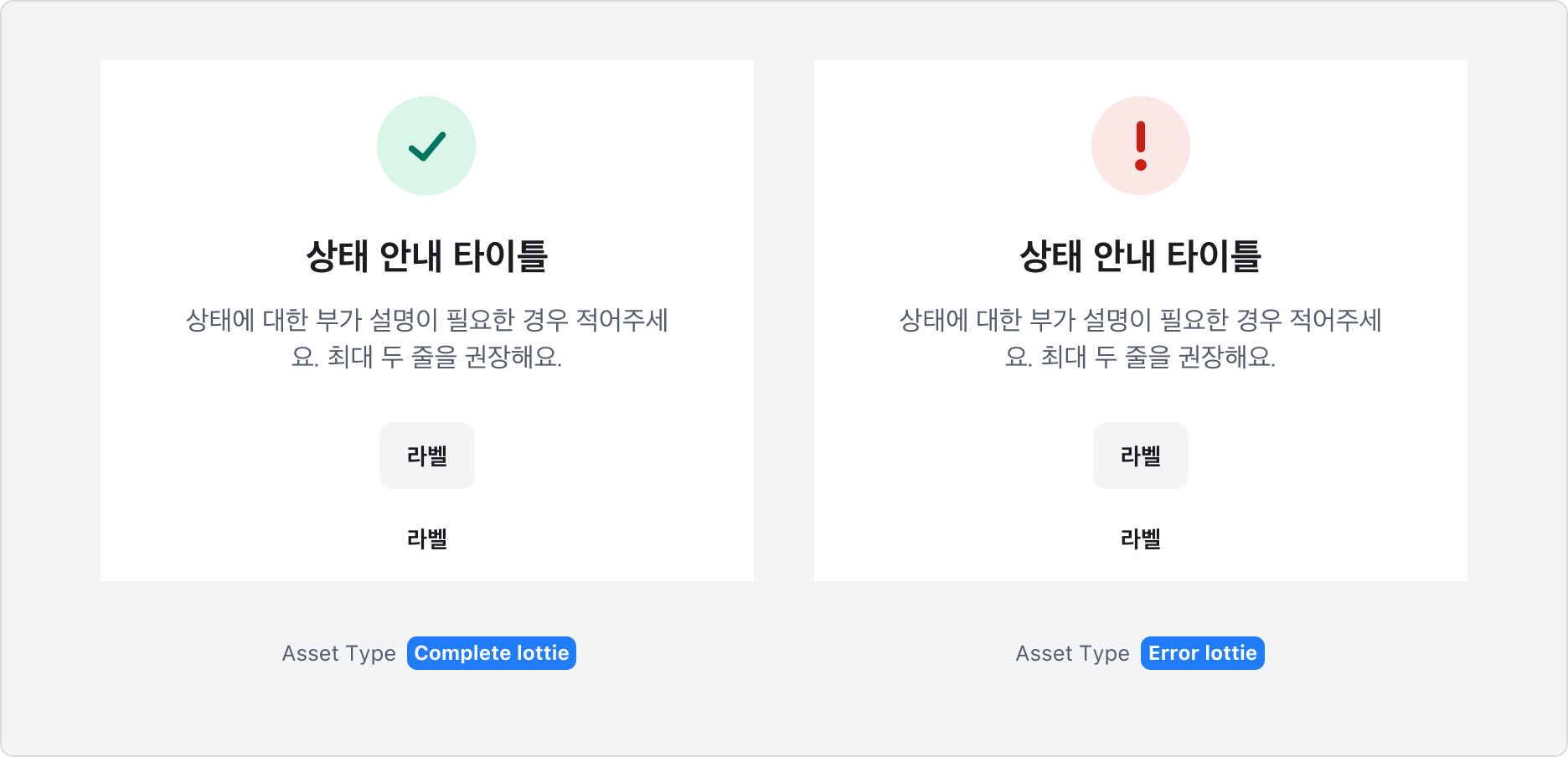This screenshot has width=1568, height=757.
Task: Select the 라벨 text link below the right button
Action: click(x=1140, y=540)
